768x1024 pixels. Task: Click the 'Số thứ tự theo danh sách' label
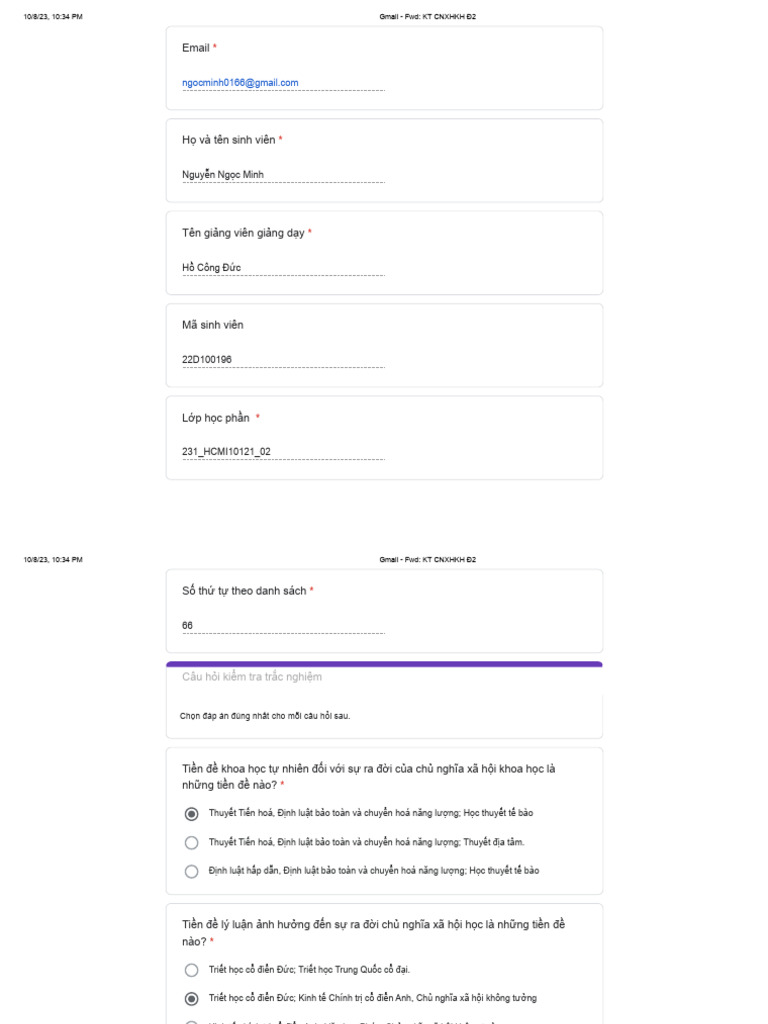pyautogui.click(x=244, y=592)
